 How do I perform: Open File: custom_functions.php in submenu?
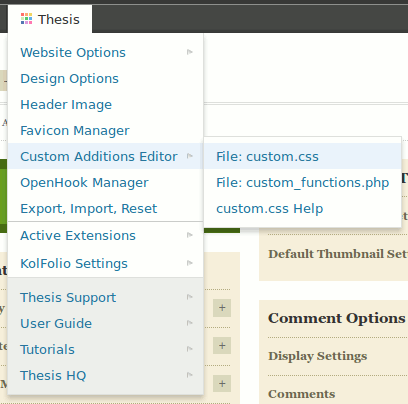coord(302,182)
